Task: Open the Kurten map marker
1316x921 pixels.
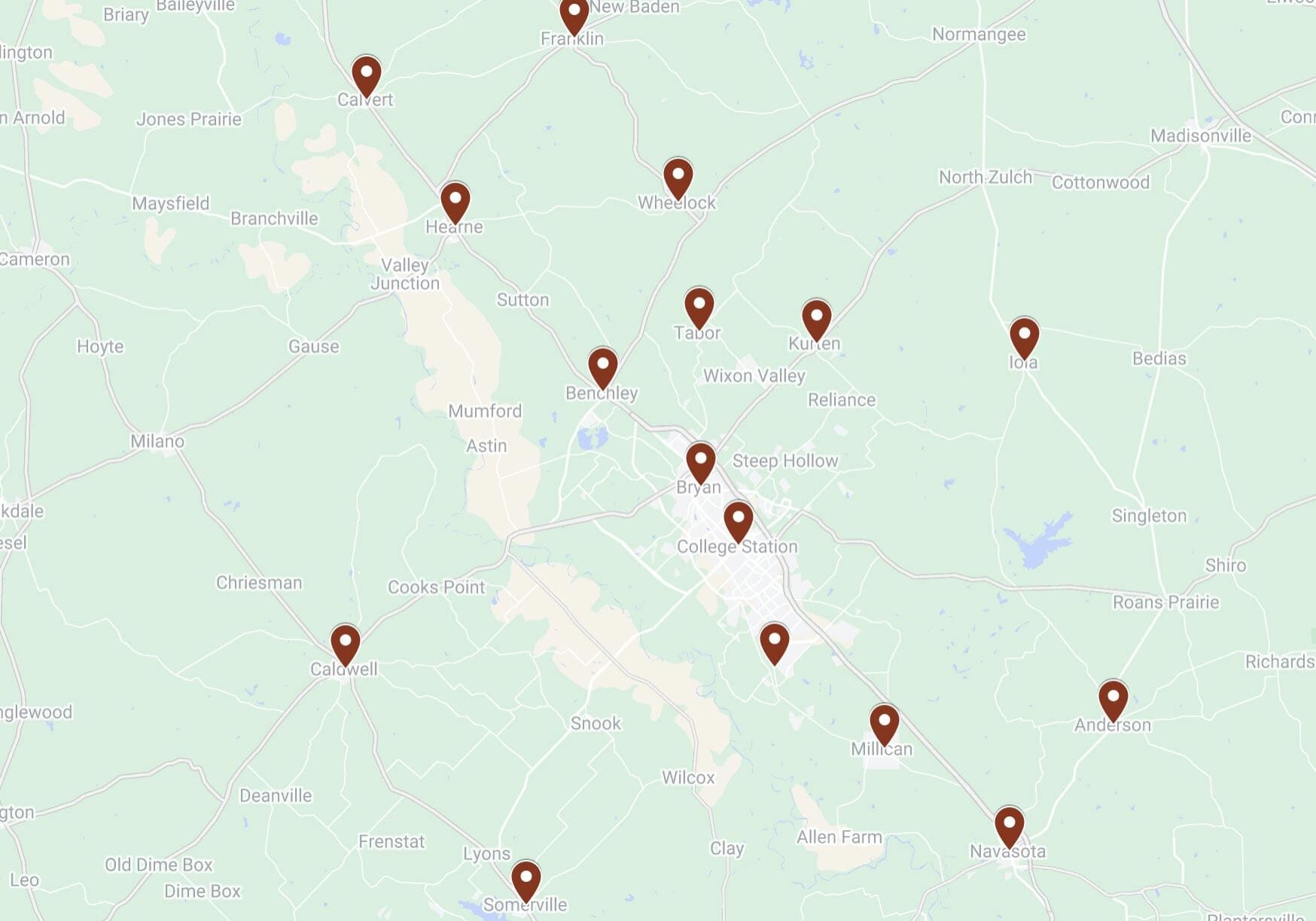Action: (817, 320)
